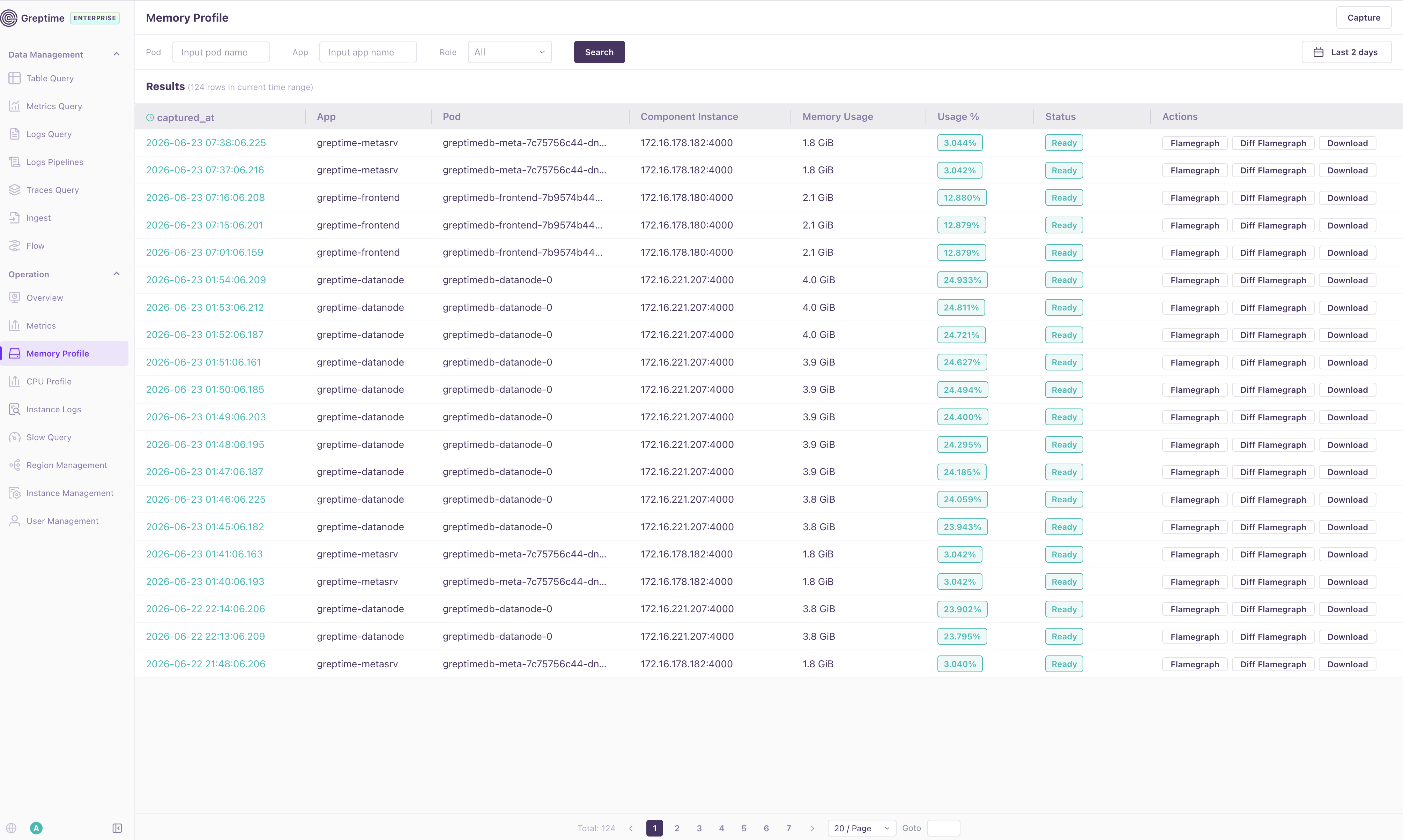The width and height of the screenshot is (1403, 840).
Task: Open Region Management nodes icon
Action: click(15, 465)
